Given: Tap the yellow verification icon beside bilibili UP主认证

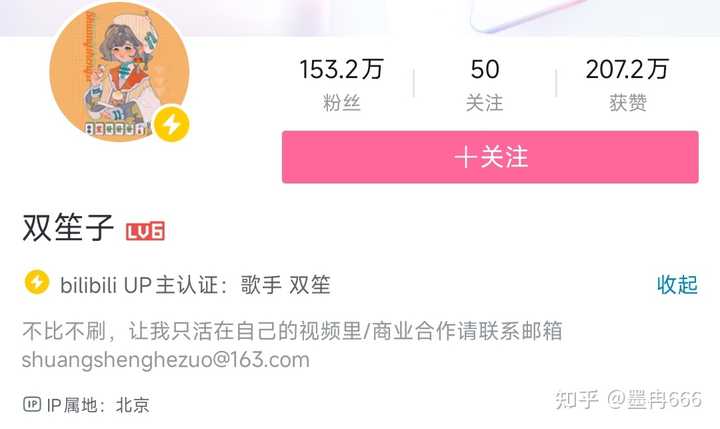Looking at the screenshot, I should (37, 282).
